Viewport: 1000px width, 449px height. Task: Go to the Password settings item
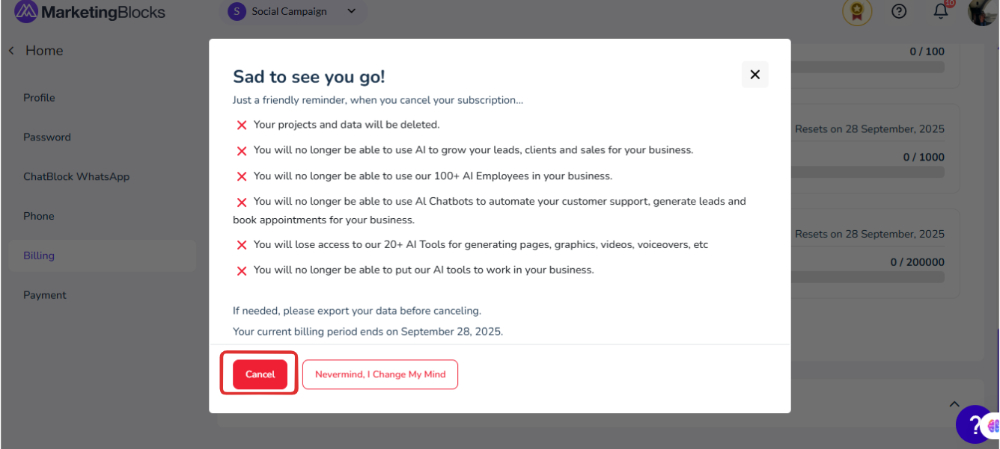[47, 137]
